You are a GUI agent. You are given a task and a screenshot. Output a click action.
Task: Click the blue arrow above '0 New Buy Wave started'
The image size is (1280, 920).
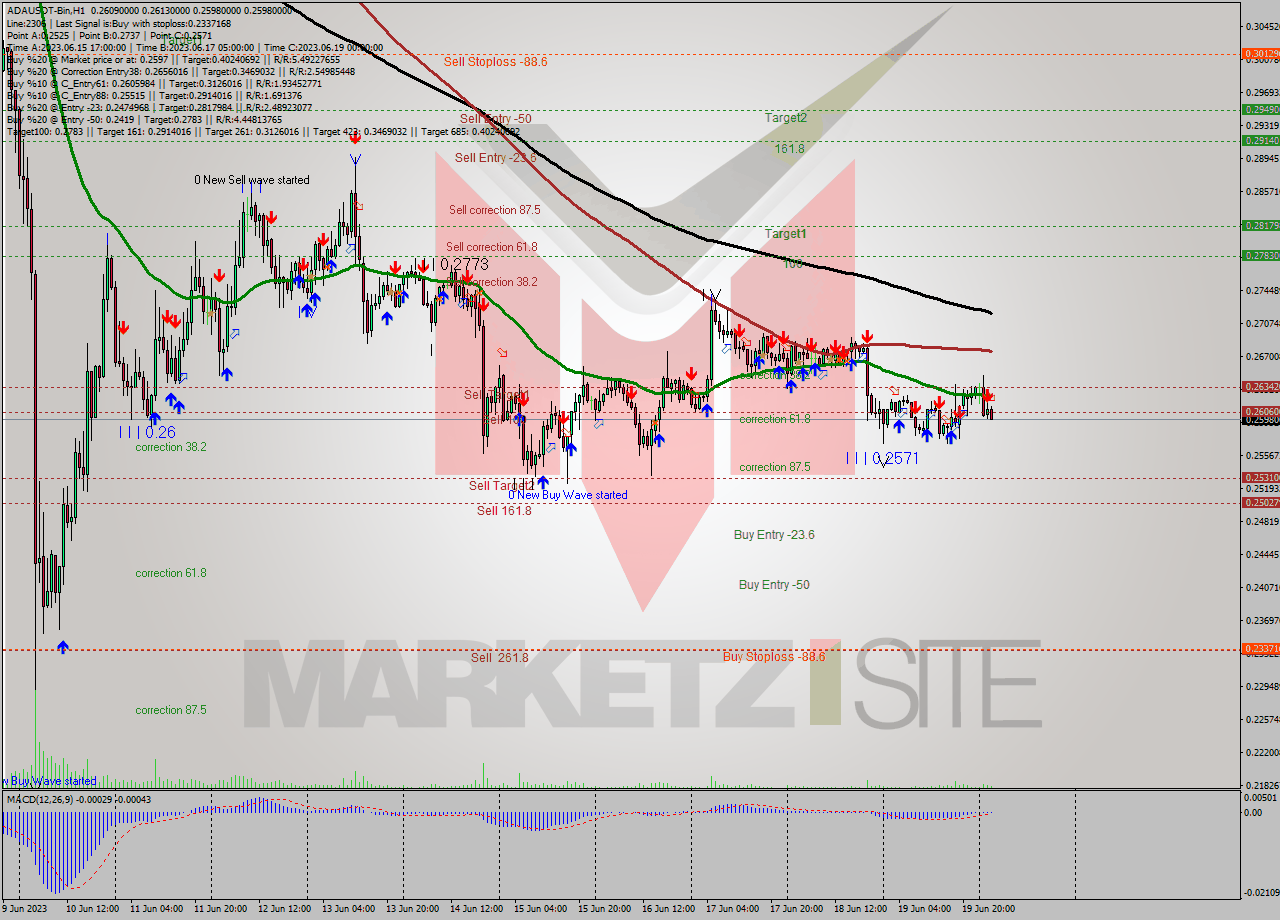click(542, 481)
